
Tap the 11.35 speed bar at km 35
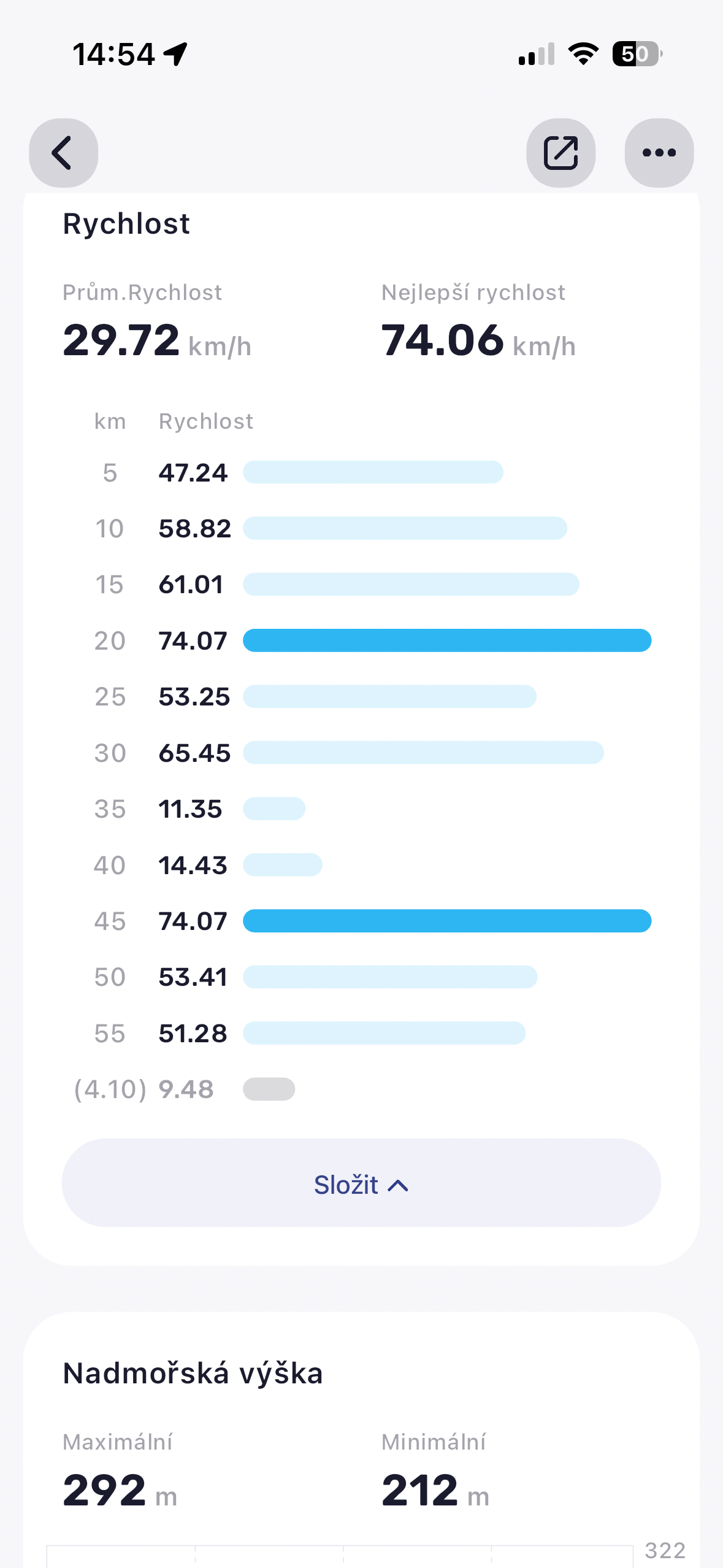point(274,809)
